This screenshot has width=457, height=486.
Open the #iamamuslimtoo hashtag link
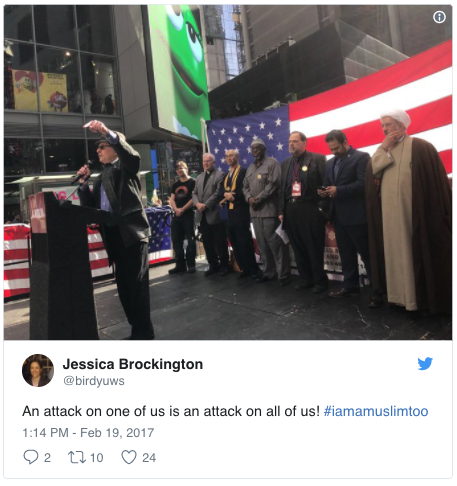[x=376, y=411]
